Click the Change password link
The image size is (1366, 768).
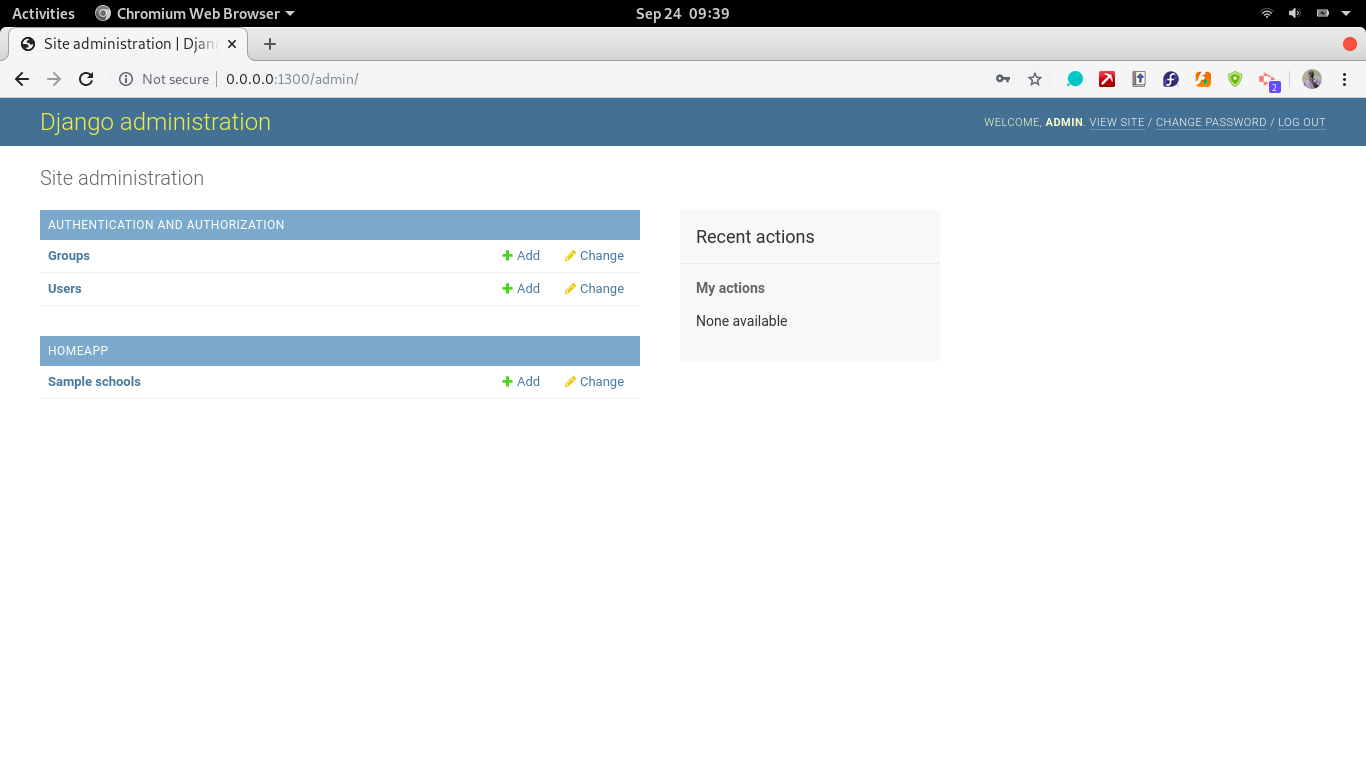point(1211,122)
